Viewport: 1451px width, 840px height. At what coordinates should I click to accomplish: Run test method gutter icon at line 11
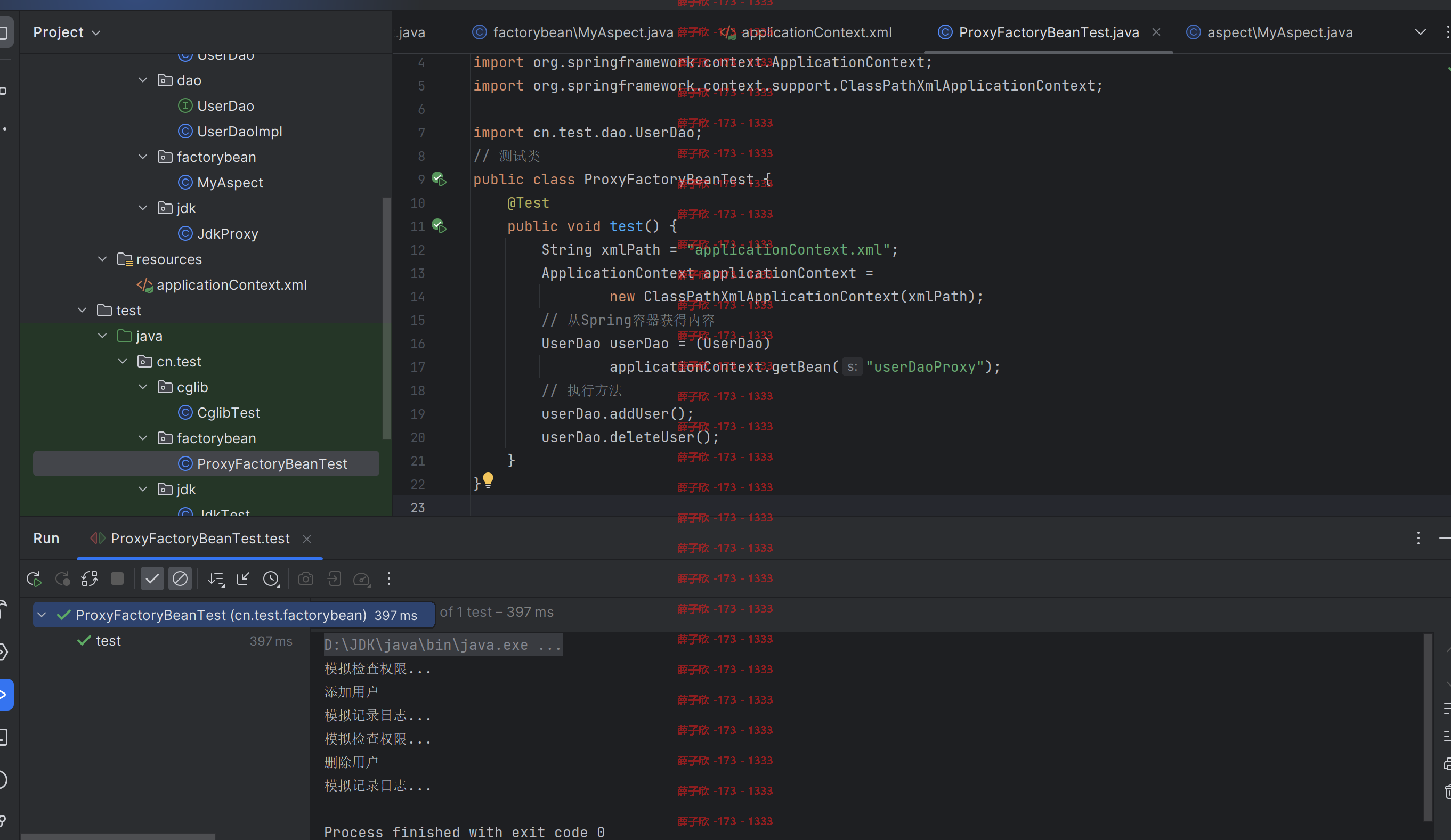439,226
